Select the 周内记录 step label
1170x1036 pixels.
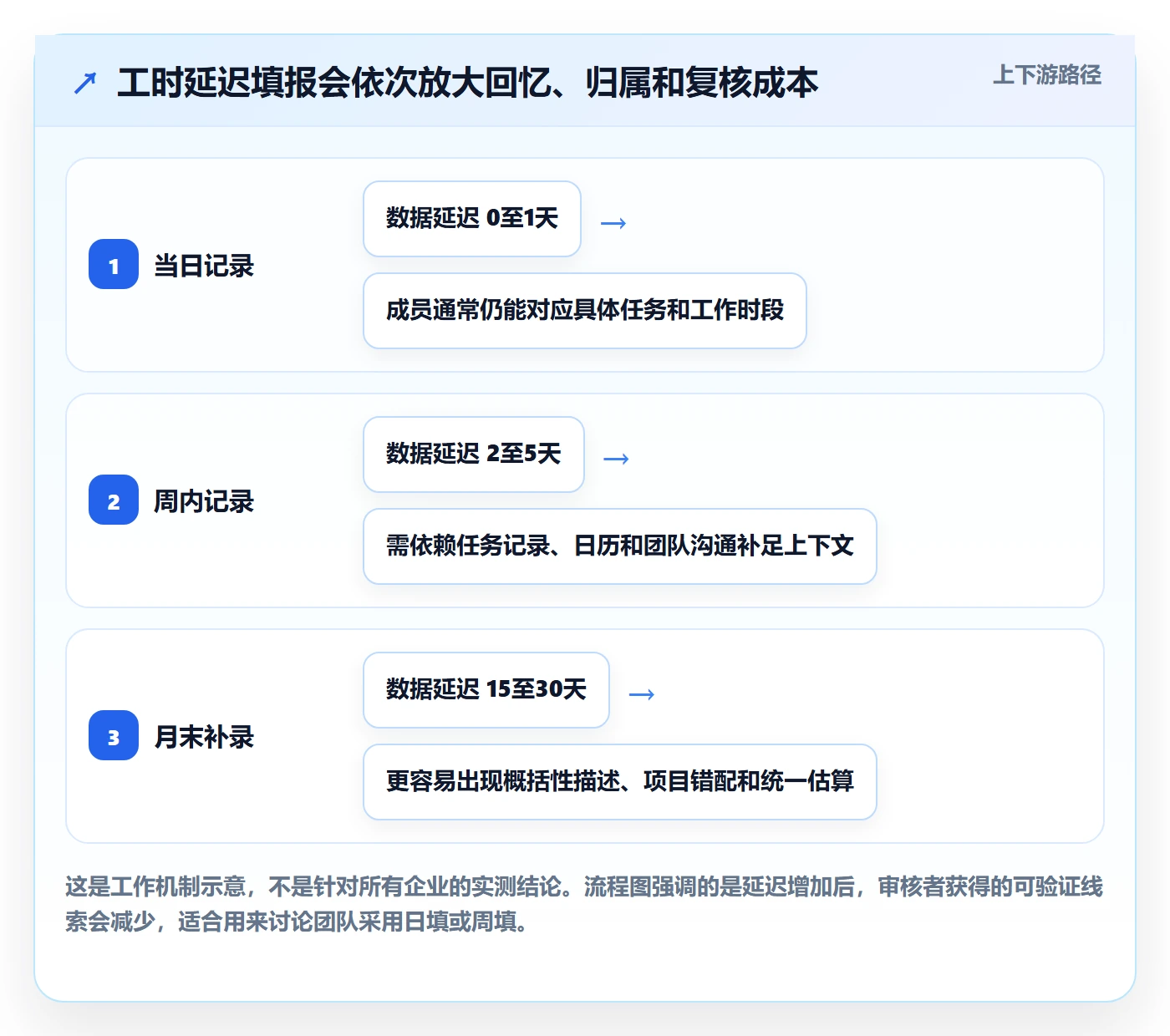(204, 501)
